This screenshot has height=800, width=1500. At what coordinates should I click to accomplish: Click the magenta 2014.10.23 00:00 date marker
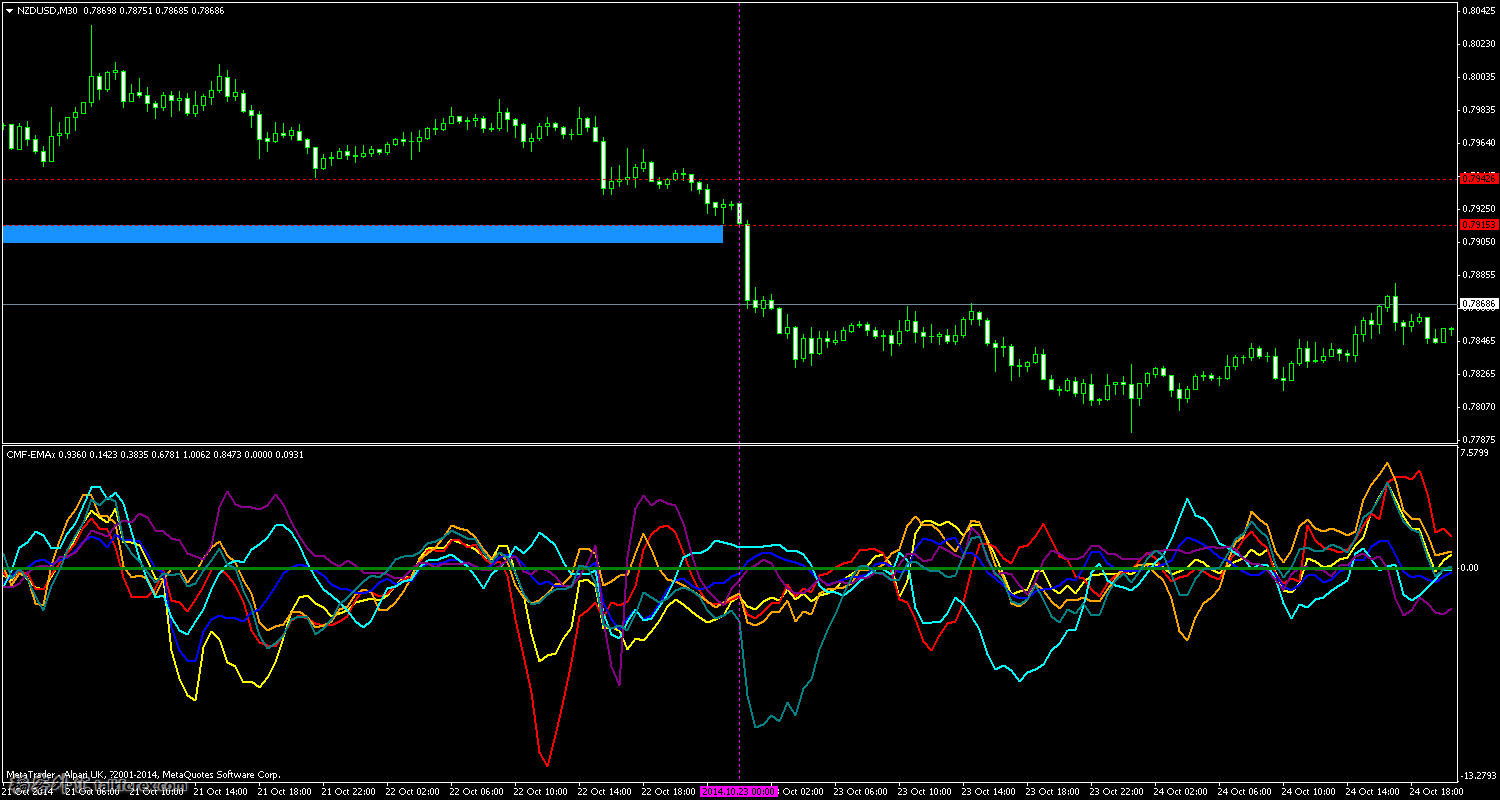pos(739,791)
